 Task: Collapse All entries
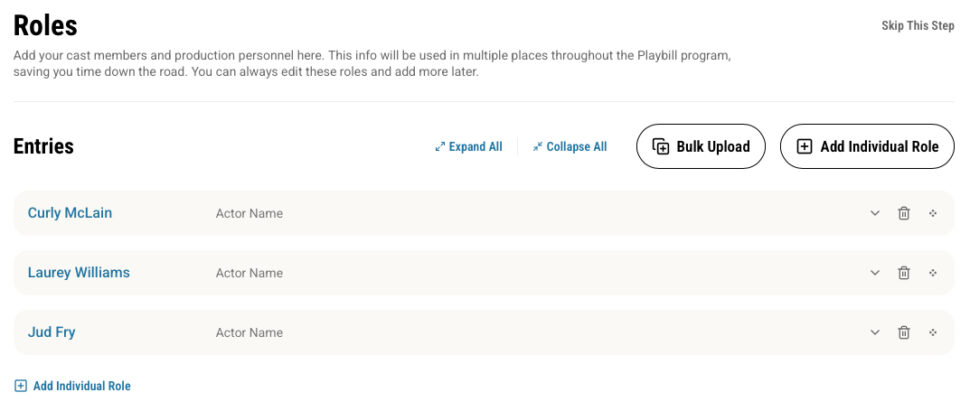tap(570, 147)
